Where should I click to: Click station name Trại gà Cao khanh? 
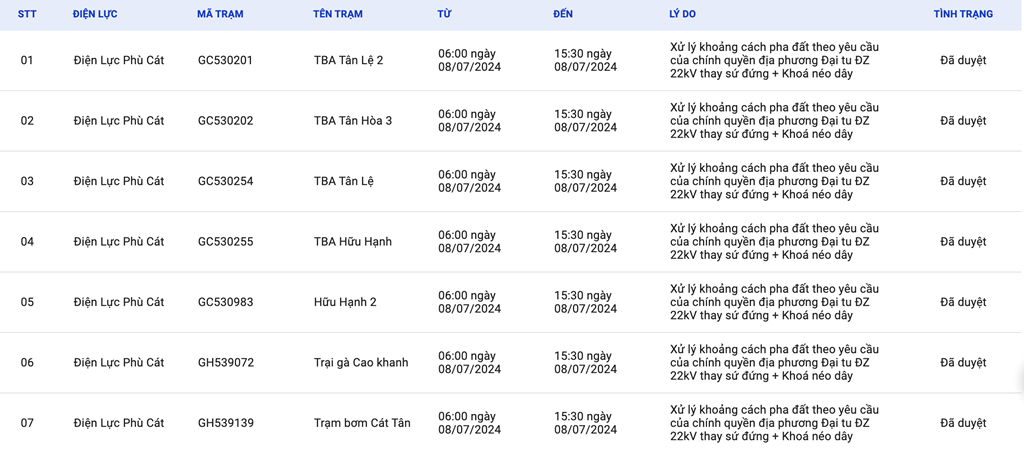click(x=361, y=362)
